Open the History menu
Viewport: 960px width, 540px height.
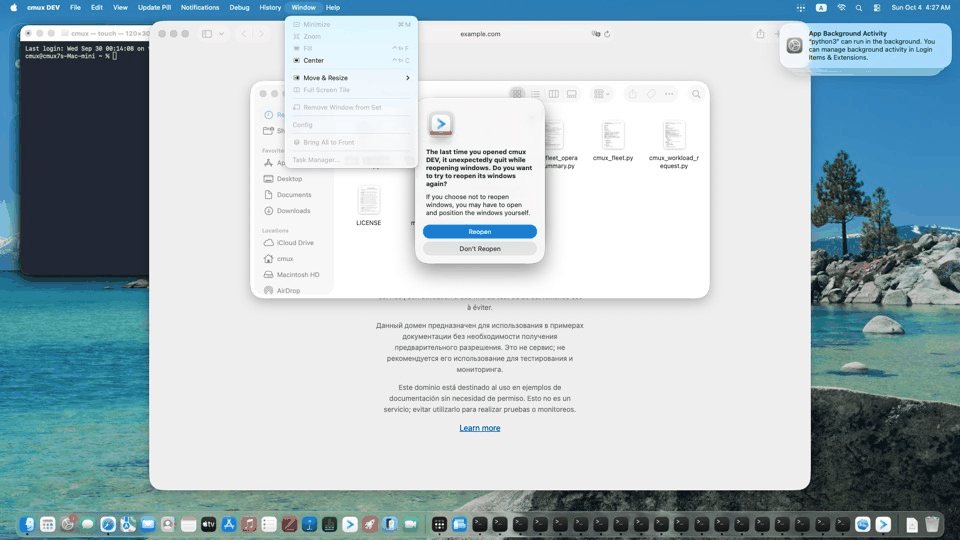pos(270,7)
